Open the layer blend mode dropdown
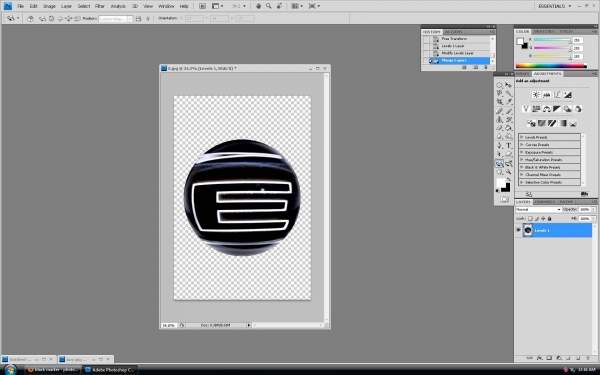The height and width of the screenshot is (375, 600). (x=538, y=209)
